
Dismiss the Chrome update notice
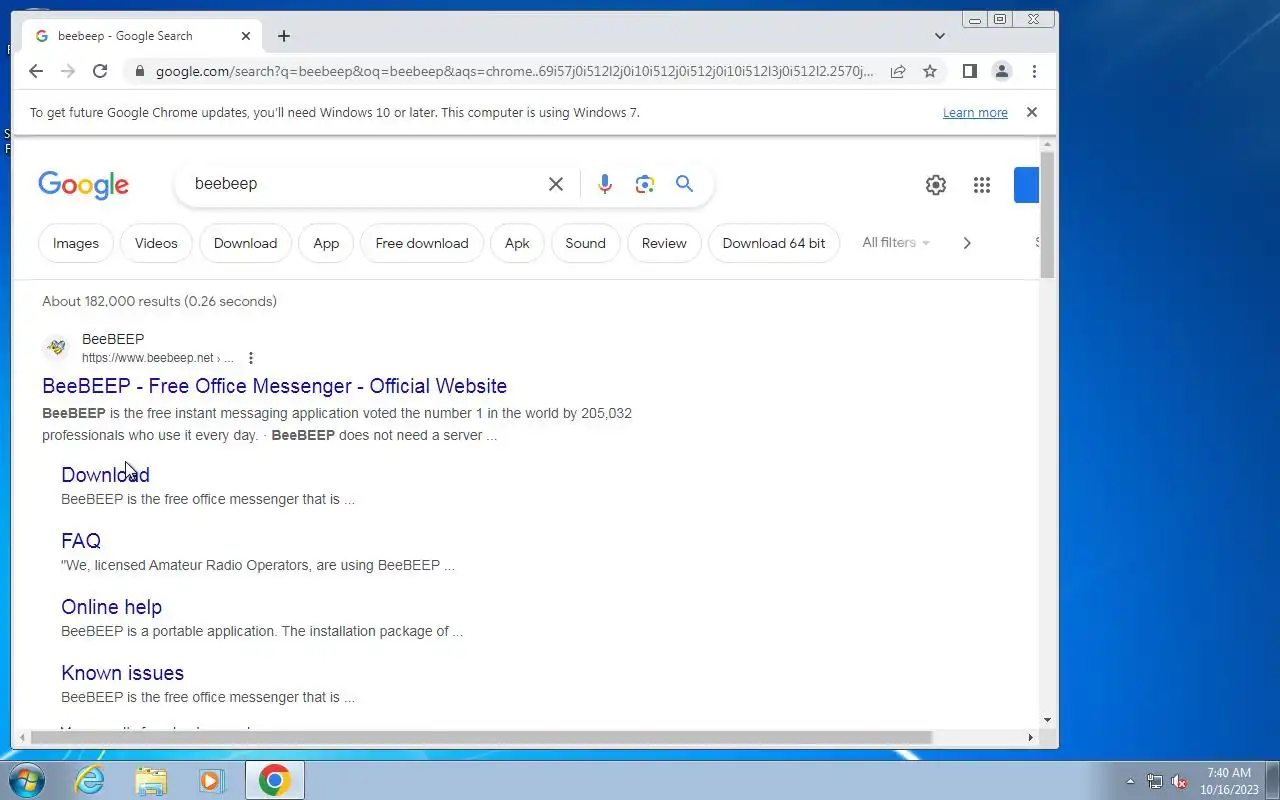pos(1032,112)
